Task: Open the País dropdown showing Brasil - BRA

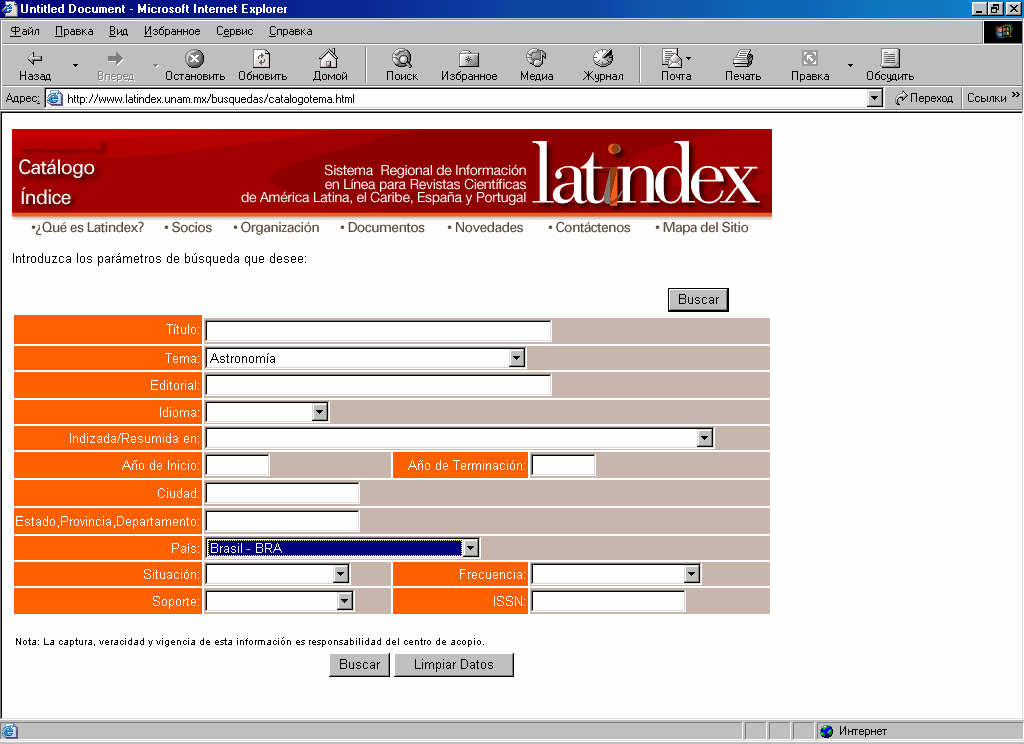Action: pyautogui.click(x=470, y=548)
